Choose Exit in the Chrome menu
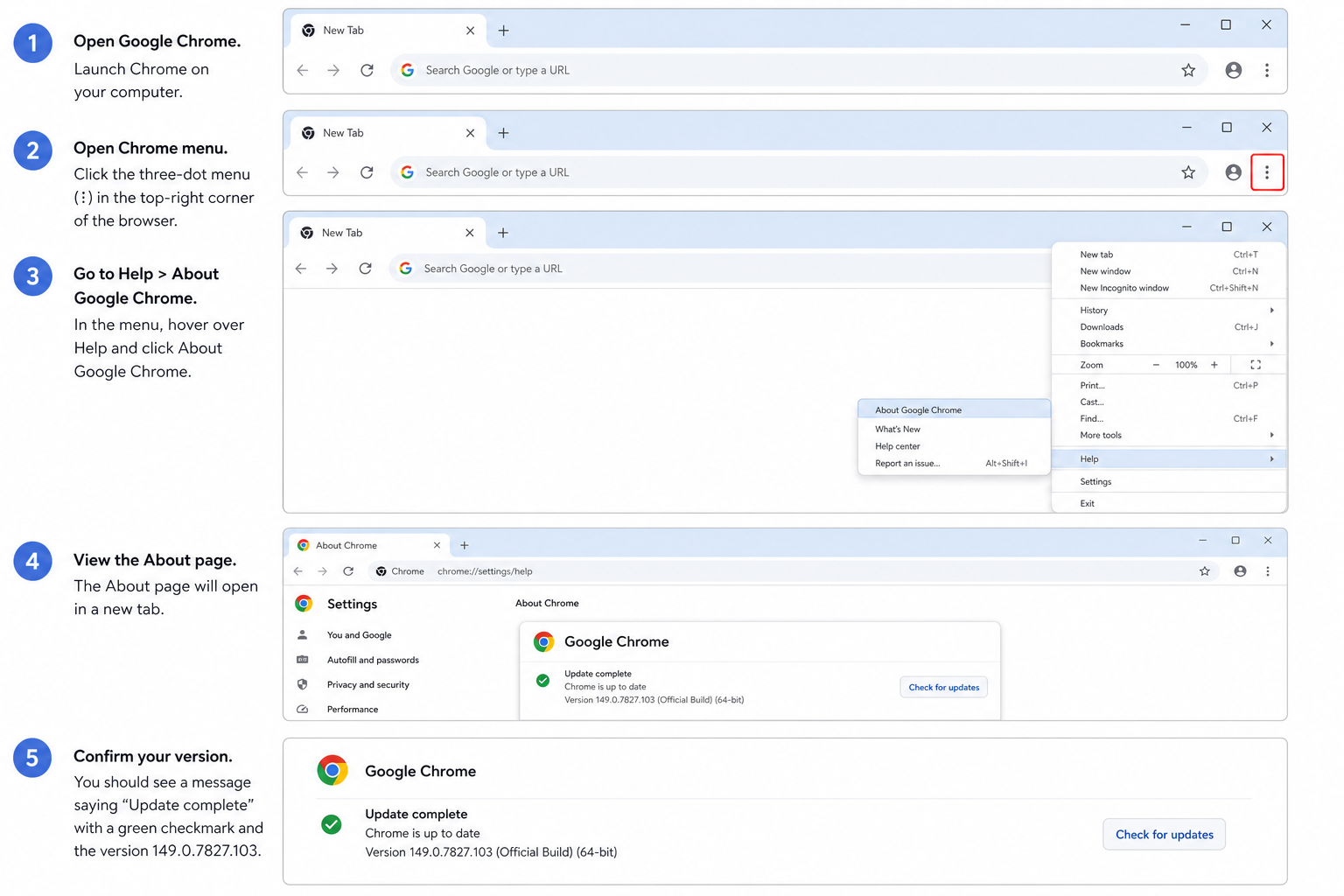This screenshot has width=1344, height=896. pos(1170,503)
